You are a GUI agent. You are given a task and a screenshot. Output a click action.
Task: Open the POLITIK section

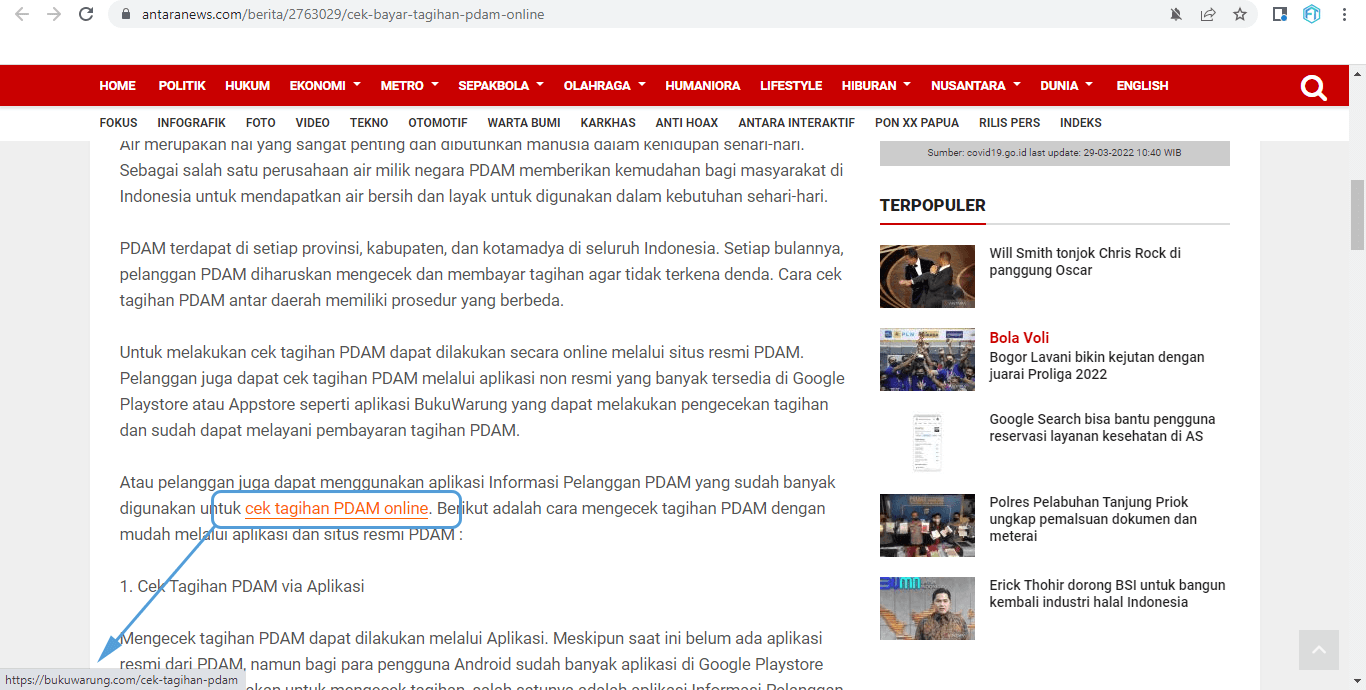182,86
